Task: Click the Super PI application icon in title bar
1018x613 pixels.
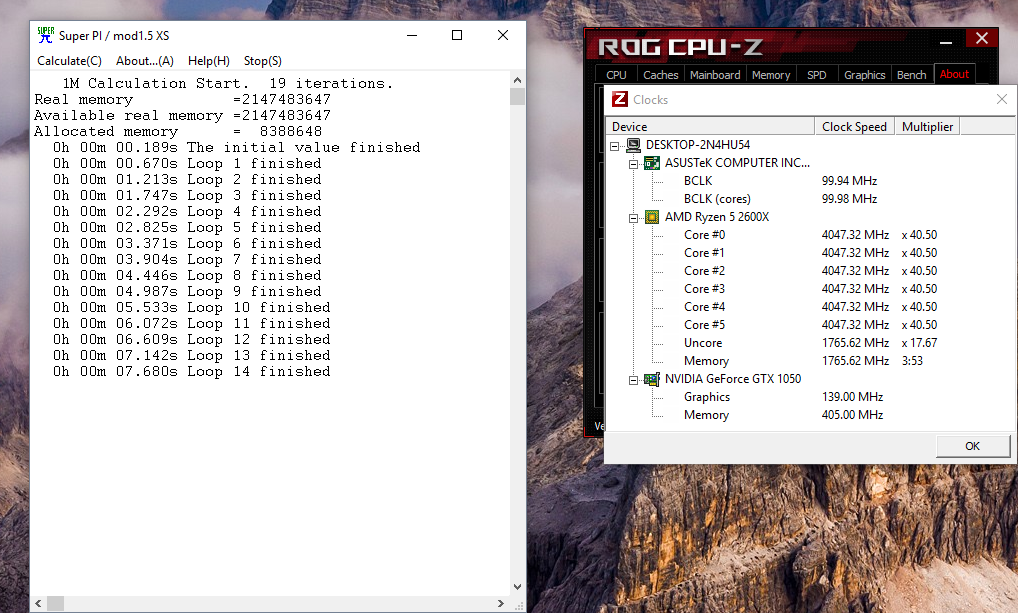Action: point(45,35)
